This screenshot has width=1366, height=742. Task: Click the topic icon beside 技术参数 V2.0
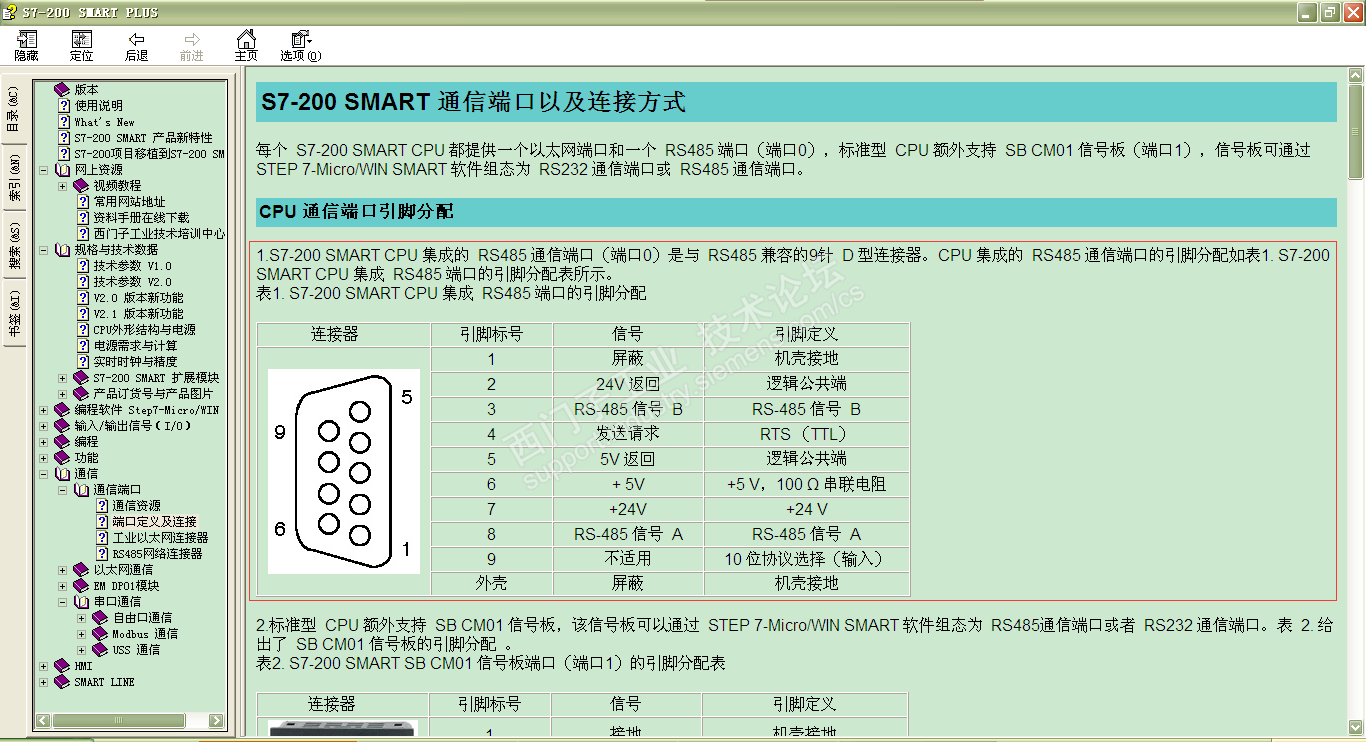click(84, 281)
